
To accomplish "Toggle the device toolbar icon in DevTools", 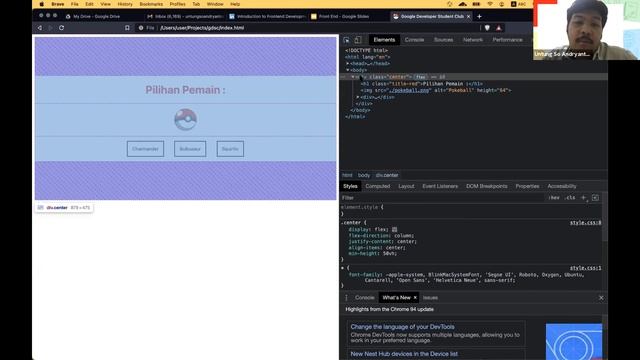I will (358, 40).
